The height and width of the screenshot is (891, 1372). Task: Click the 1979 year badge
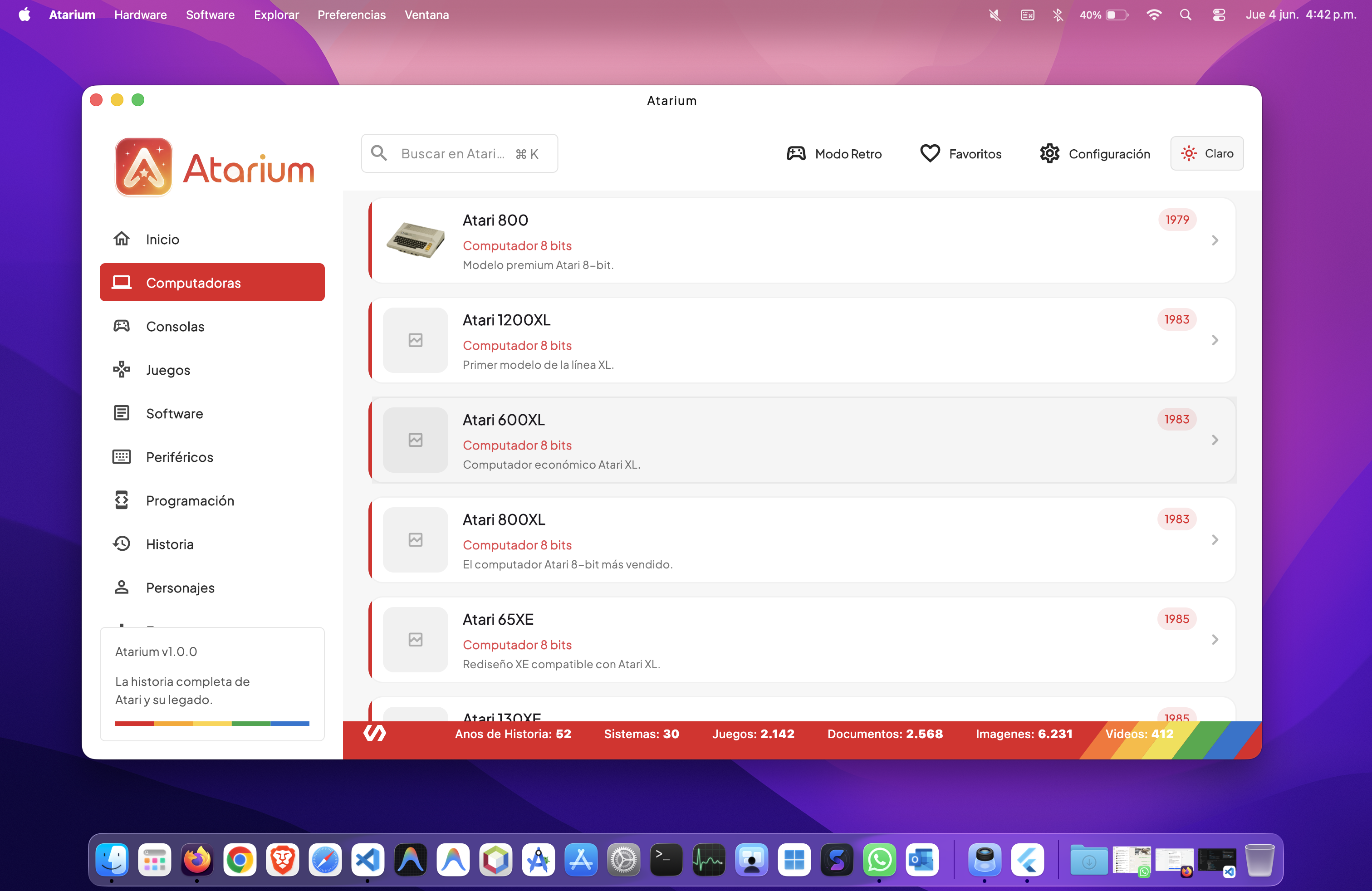point(1176,220)
